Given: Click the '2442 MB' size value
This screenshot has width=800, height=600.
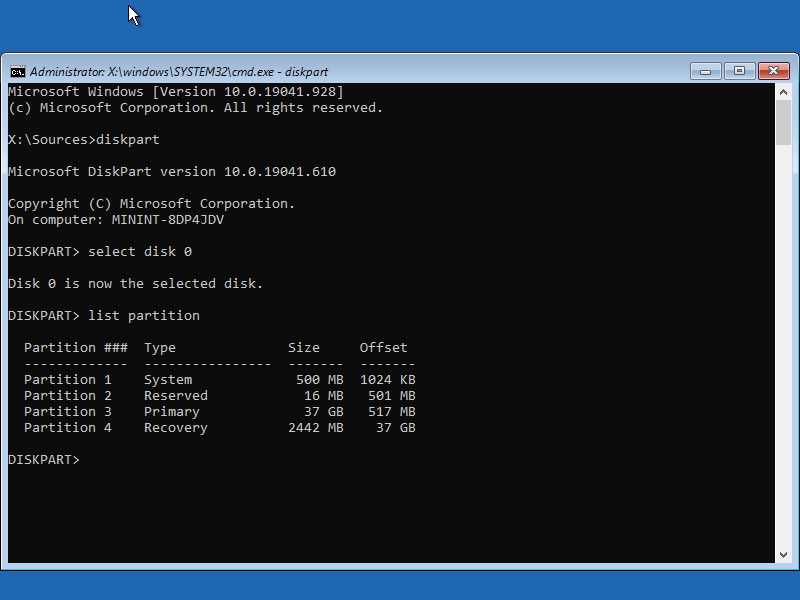Looking at the screenshot, I should (x=316, y=428).
